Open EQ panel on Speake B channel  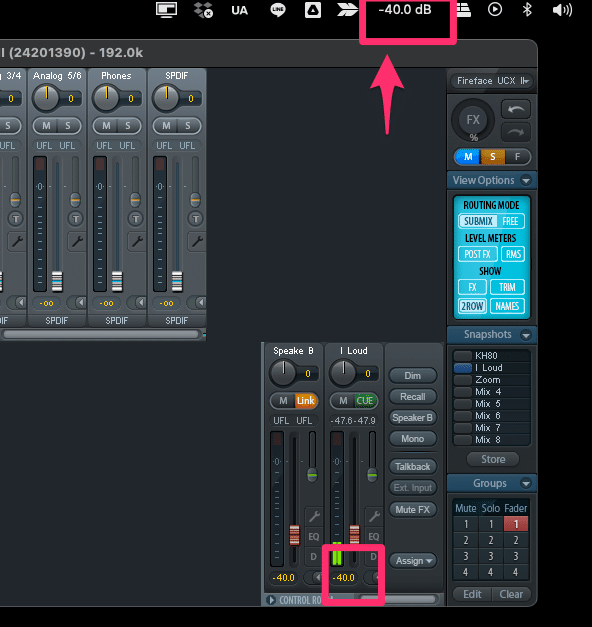click(x=314, y=537)
